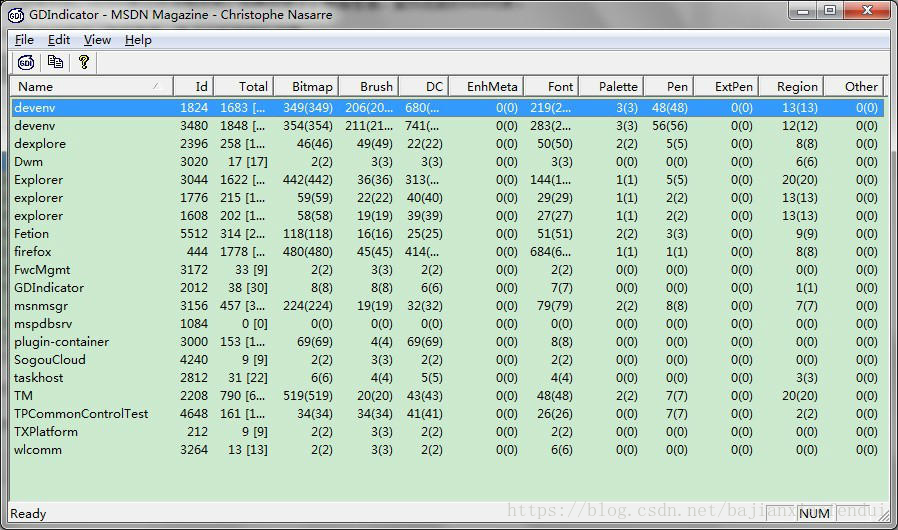Select the TXPlatform process row

(447, 432)
